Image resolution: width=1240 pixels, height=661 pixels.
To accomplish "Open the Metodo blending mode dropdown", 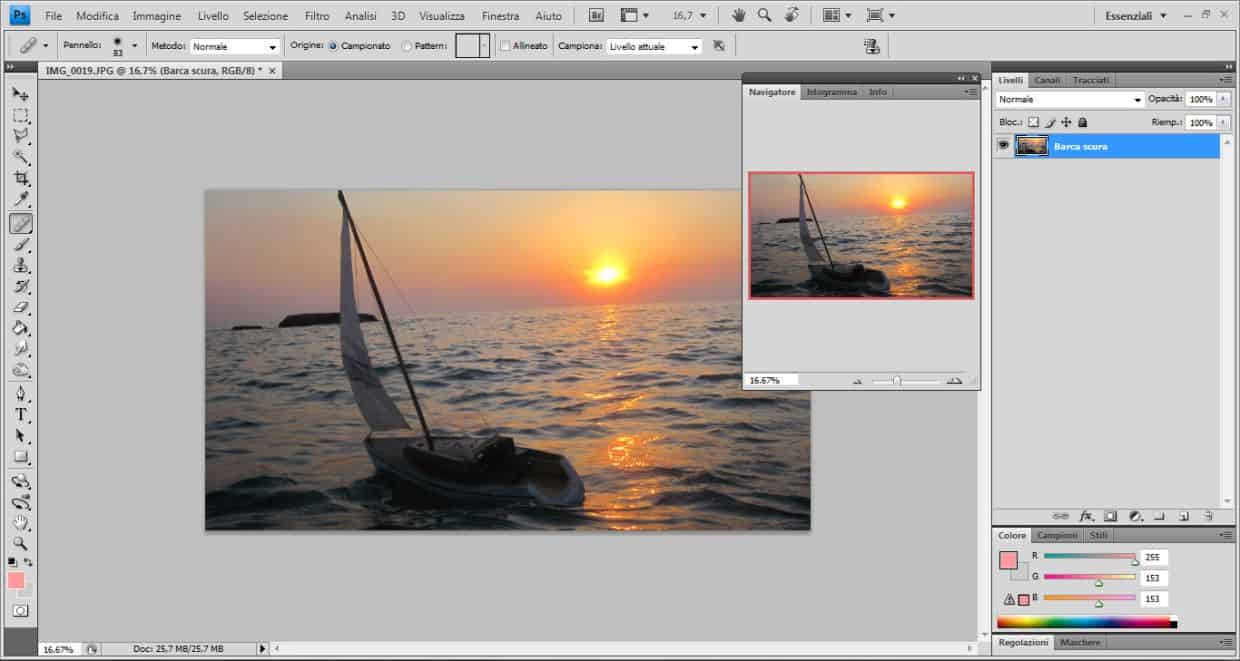I will pos(235,46).
